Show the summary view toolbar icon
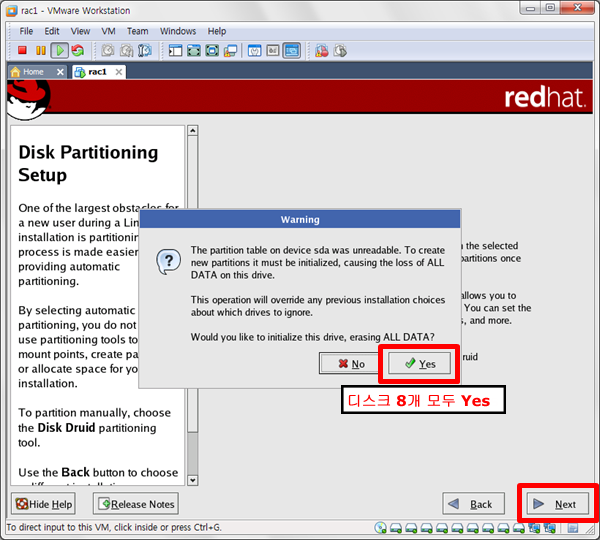The image size is (600, 540). [x=254, y=50]
